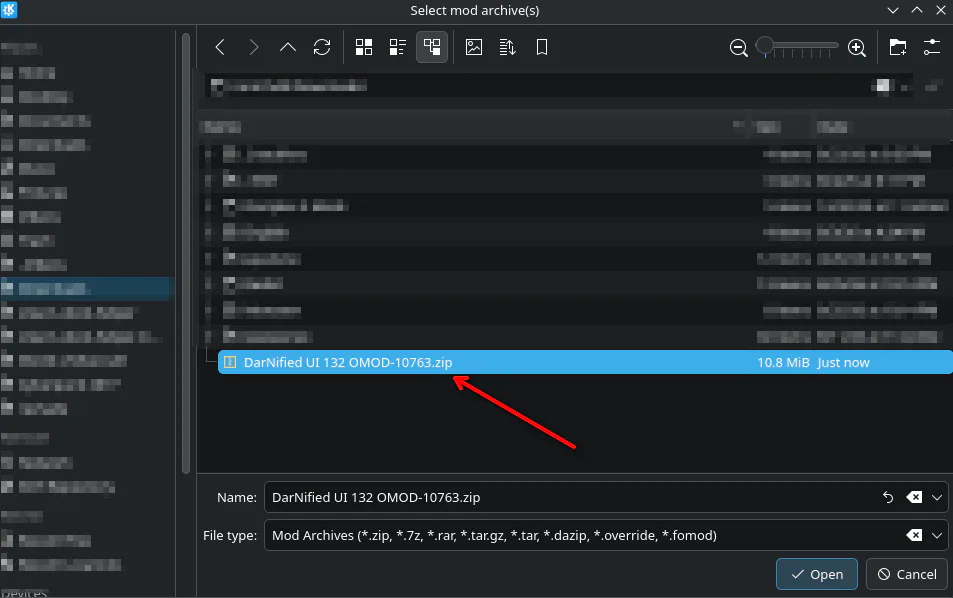The height and width of the screenshot is (598, 953).
Task: Expand the Name field history dropdown
Action: tap(937, 497)
